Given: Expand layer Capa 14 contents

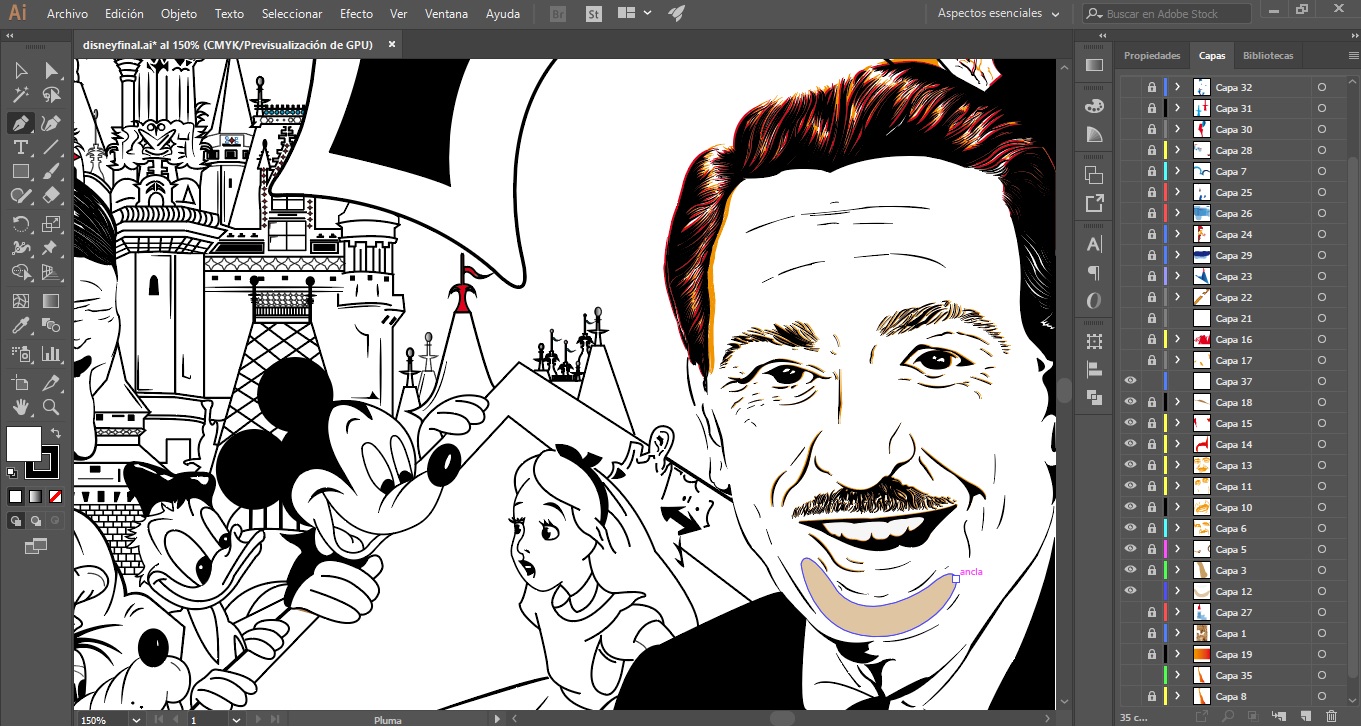Looking at the screenshot, I should pyautogui.click(x=1177, y=444).
